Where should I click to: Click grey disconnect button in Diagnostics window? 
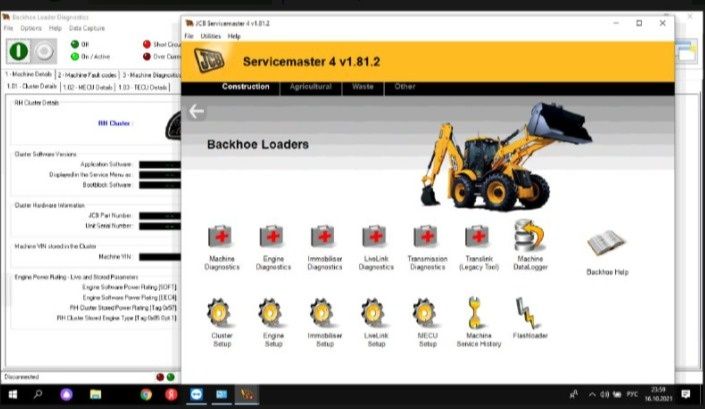[44, 51]
